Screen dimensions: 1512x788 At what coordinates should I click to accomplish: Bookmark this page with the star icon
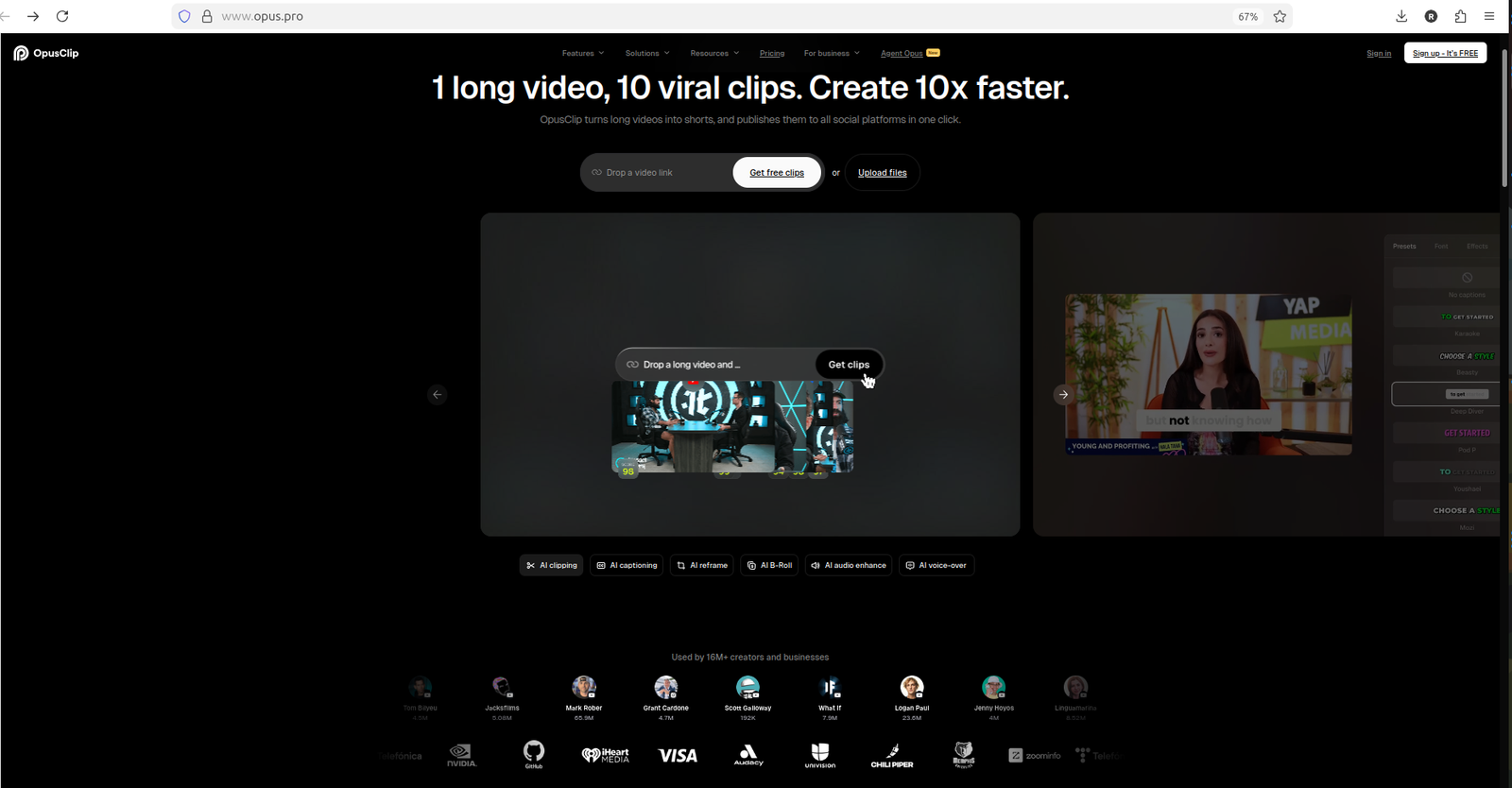[x=1280, y=16]
